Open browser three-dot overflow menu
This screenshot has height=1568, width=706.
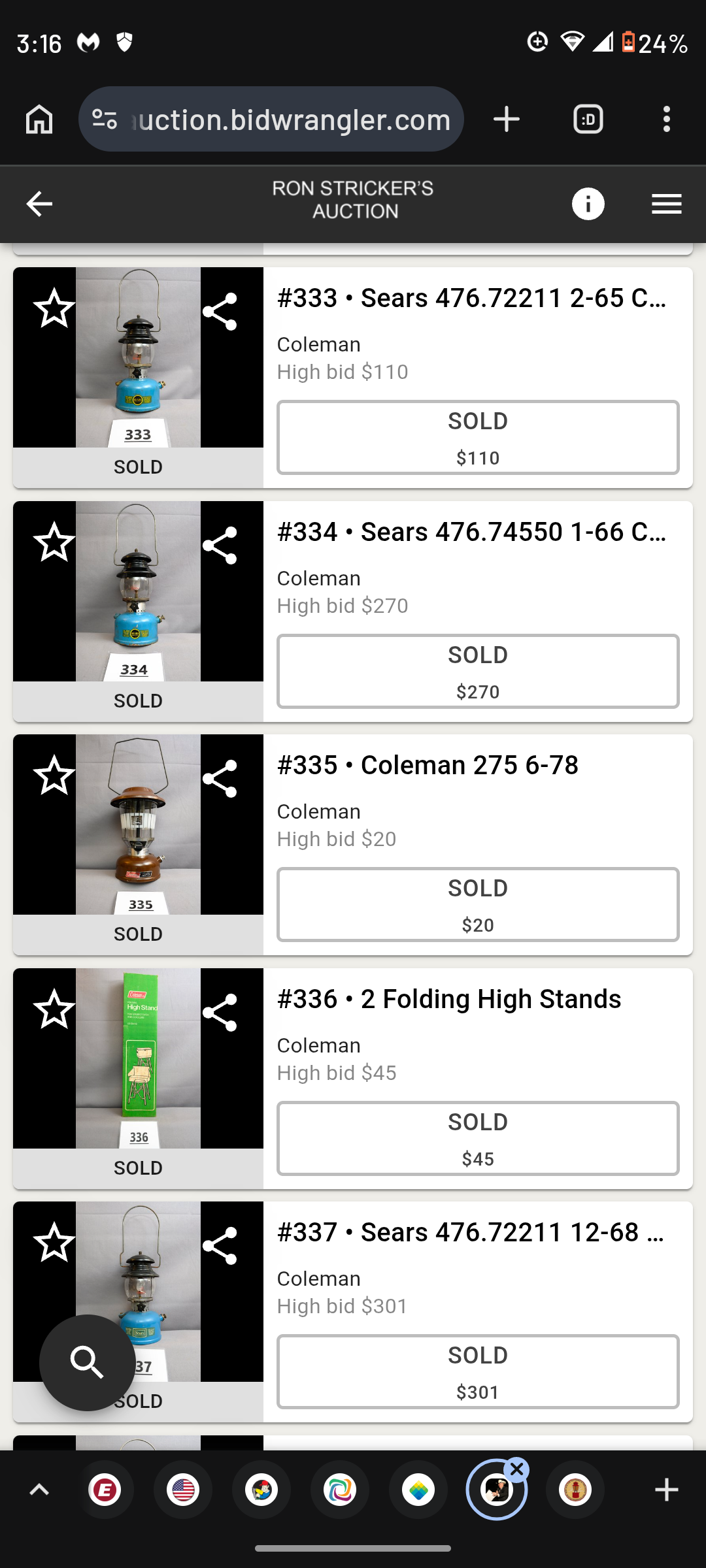[x=666, y=120]
